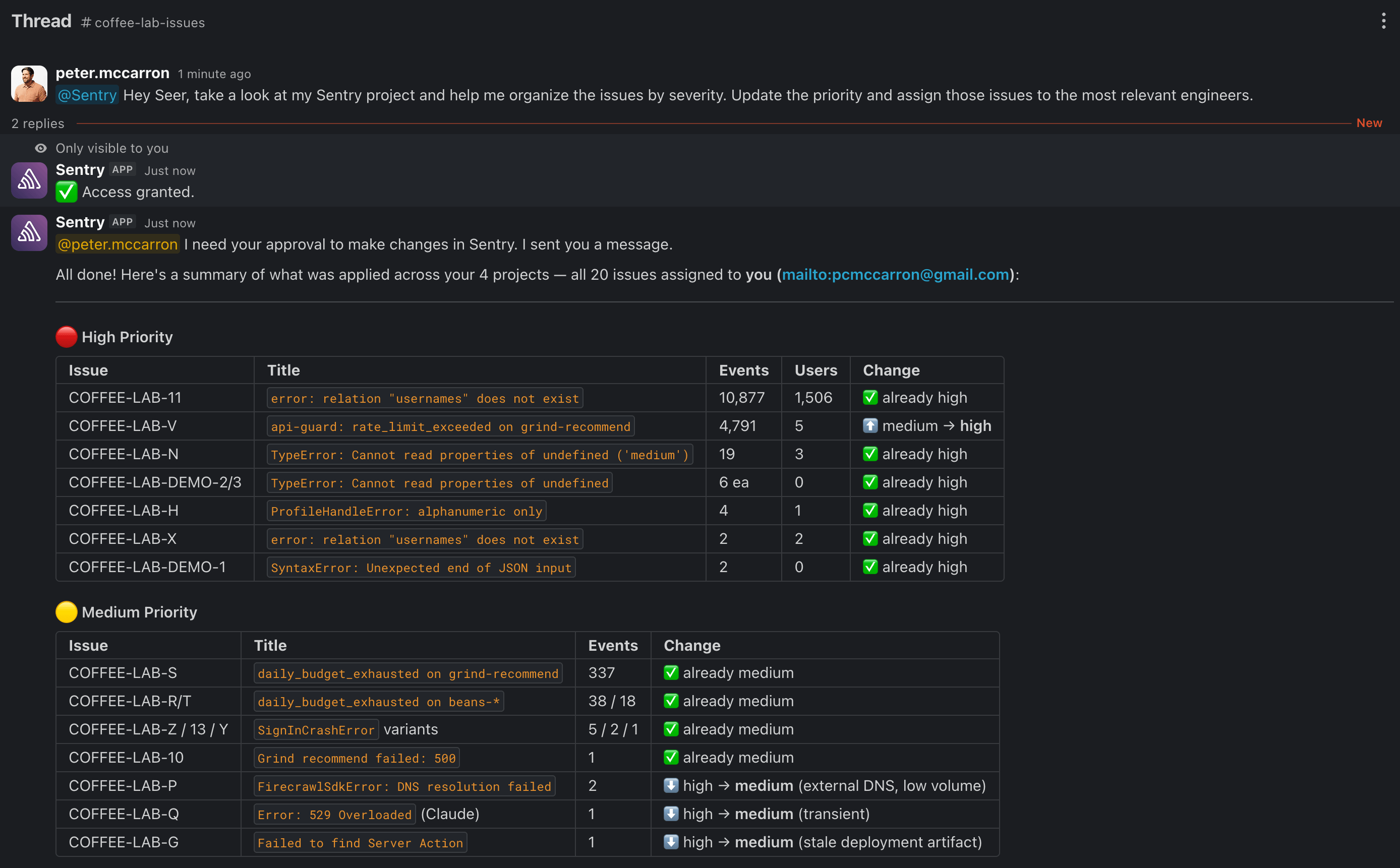Click the 'medium → high' change text
The image size is (1400, 868).
(937, 425)
